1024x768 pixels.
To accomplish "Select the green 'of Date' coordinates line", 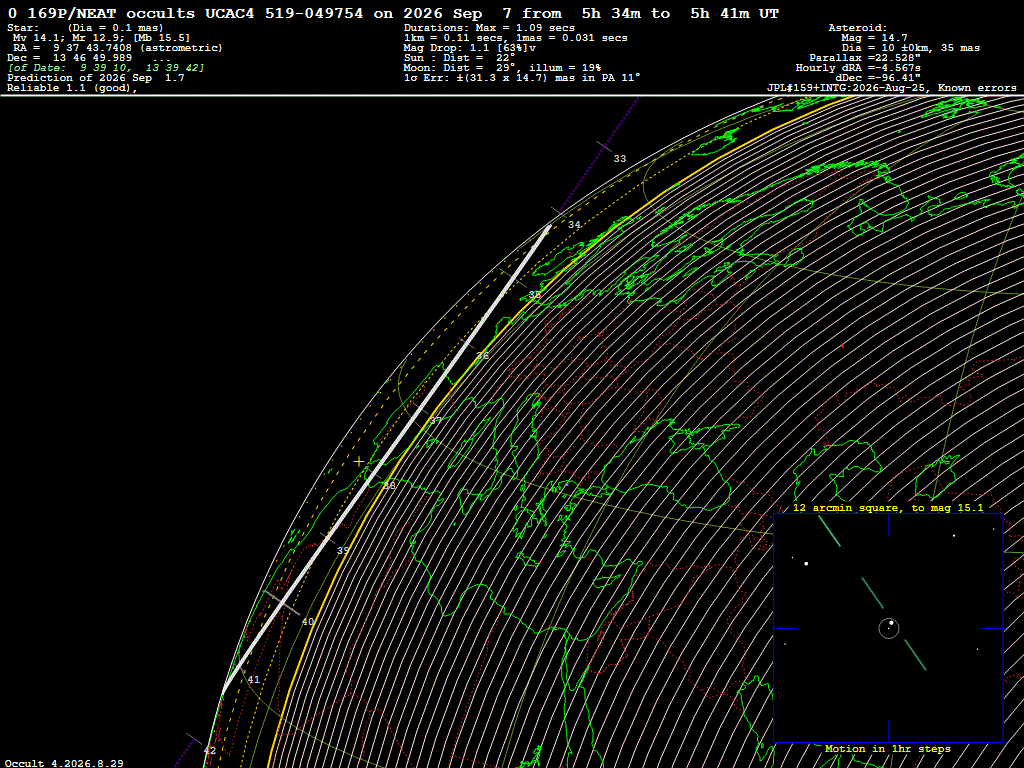I will (x=106, y=68).
